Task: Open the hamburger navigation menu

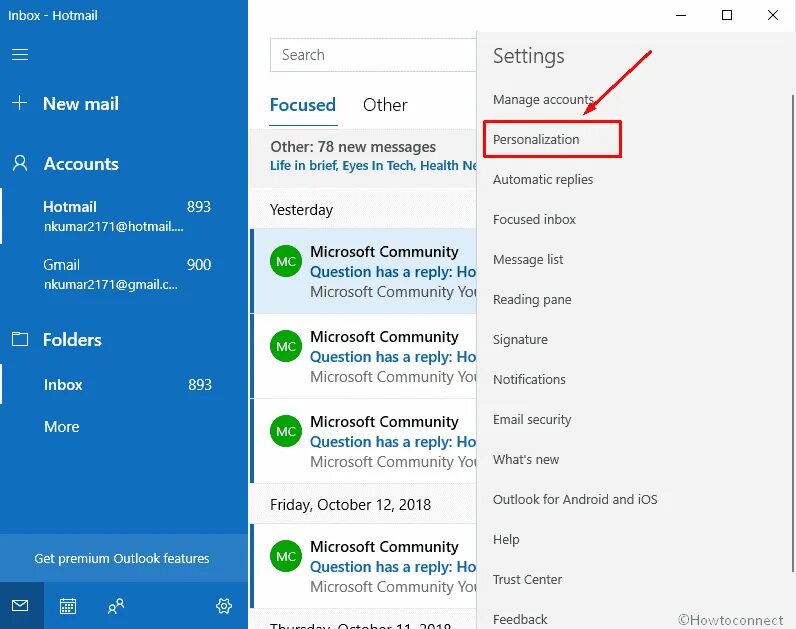Action: click(x=20, y=54)
